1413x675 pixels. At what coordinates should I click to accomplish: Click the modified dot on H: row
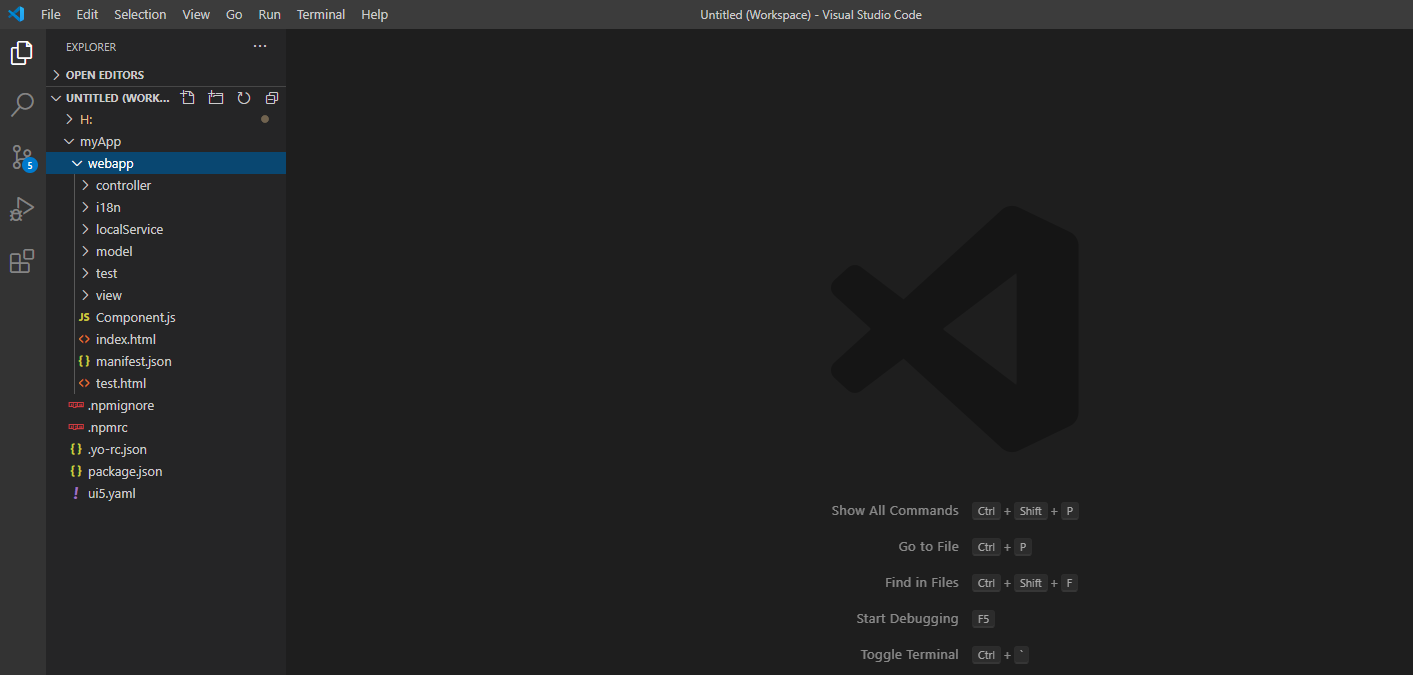265,119
